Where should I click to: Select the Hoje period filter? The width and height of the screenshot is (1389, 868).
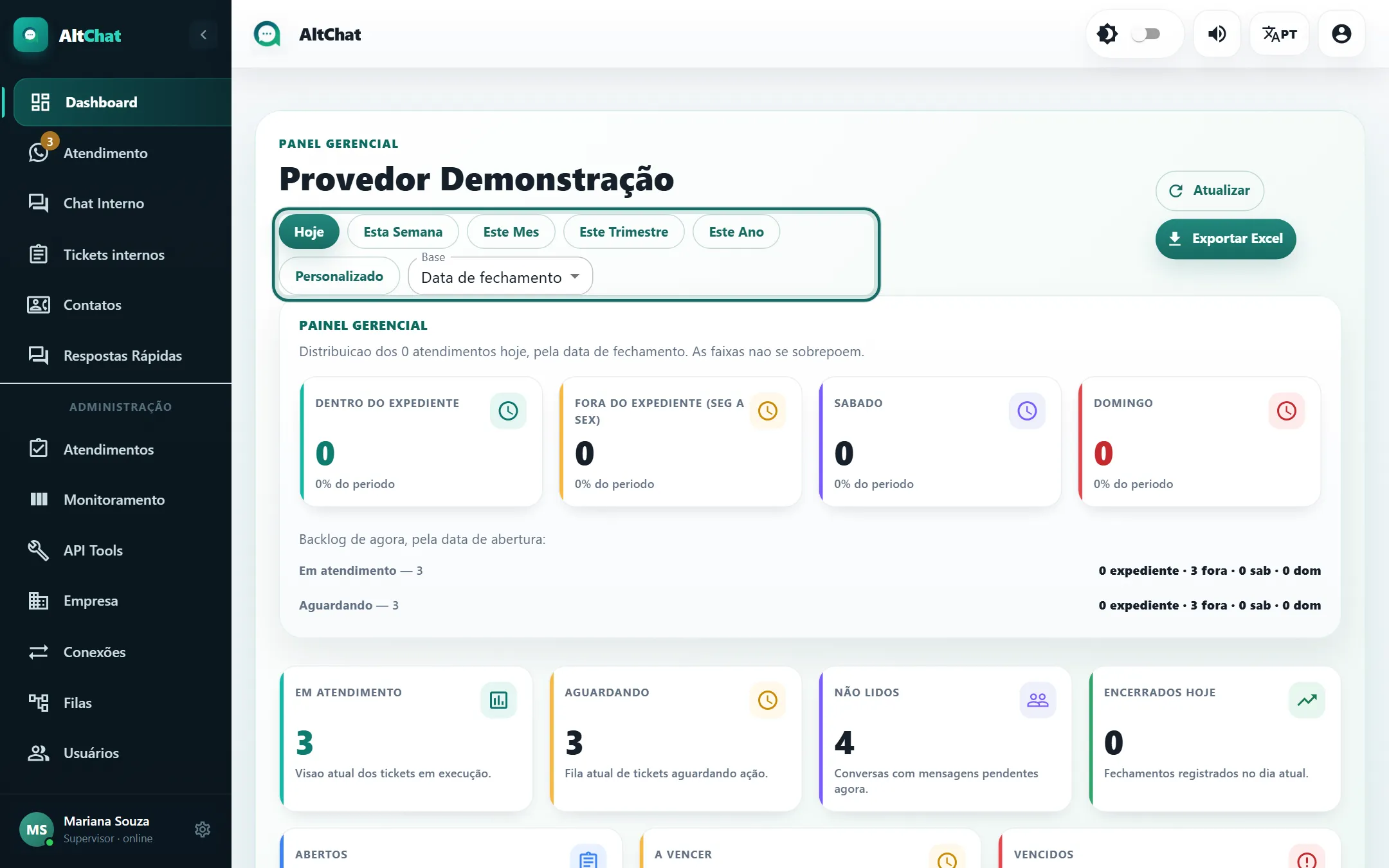point(309,231)
